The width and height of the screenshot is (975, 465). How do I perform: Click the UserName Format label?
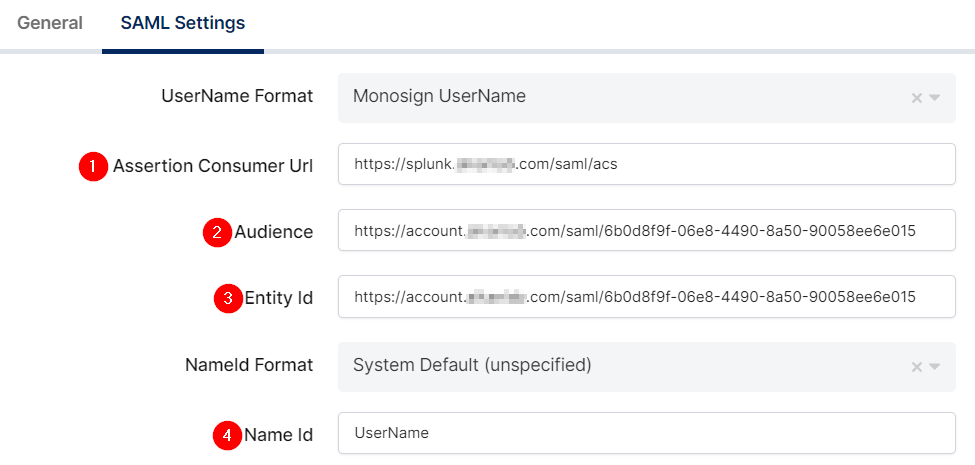click(237, 96)
